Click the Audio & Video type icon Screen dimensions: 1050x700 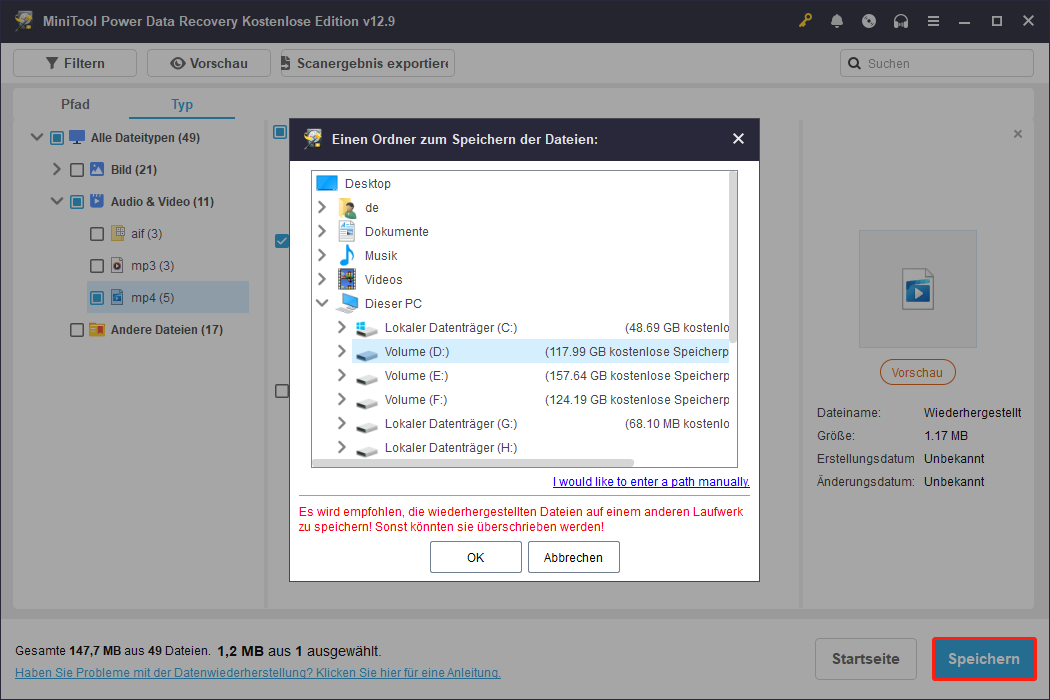[x=97, y=201]
